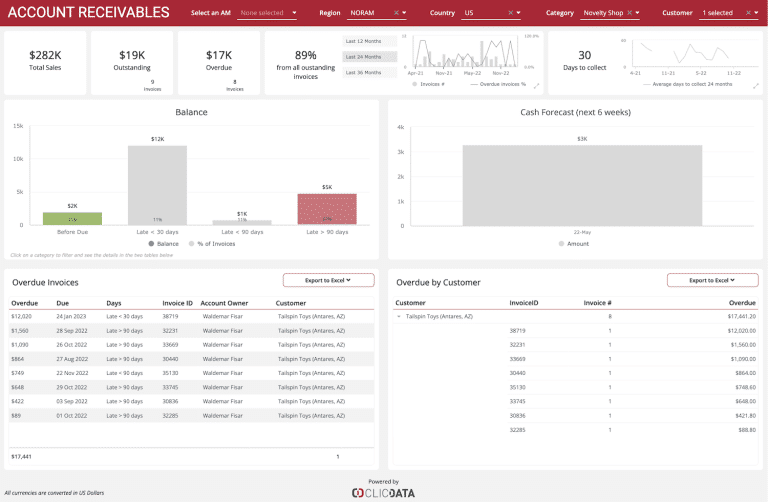768x502 pixels.
Task: Collapse the Tailspin Toys customer row
Action: 399,316
